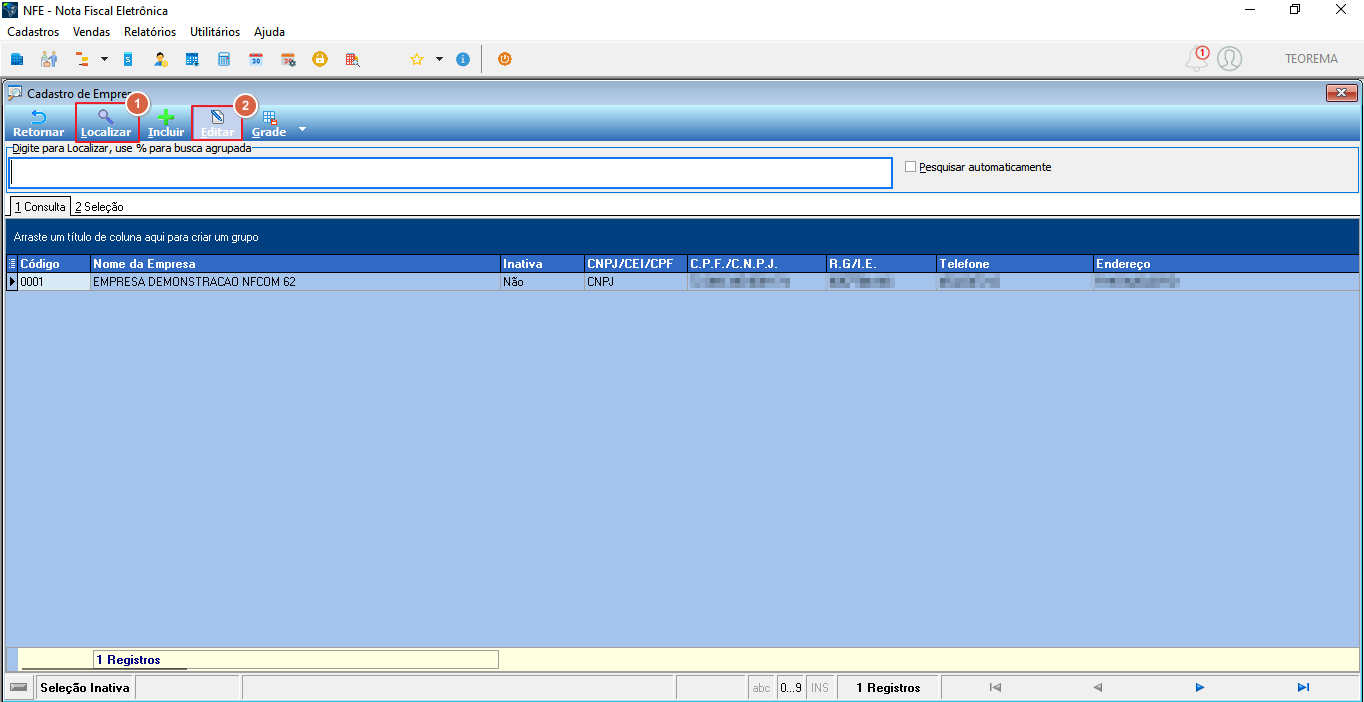Expand the hierarchy icon dropdown arrow
The width and height of the screenshot is (1364, 702).
point(104,59)
